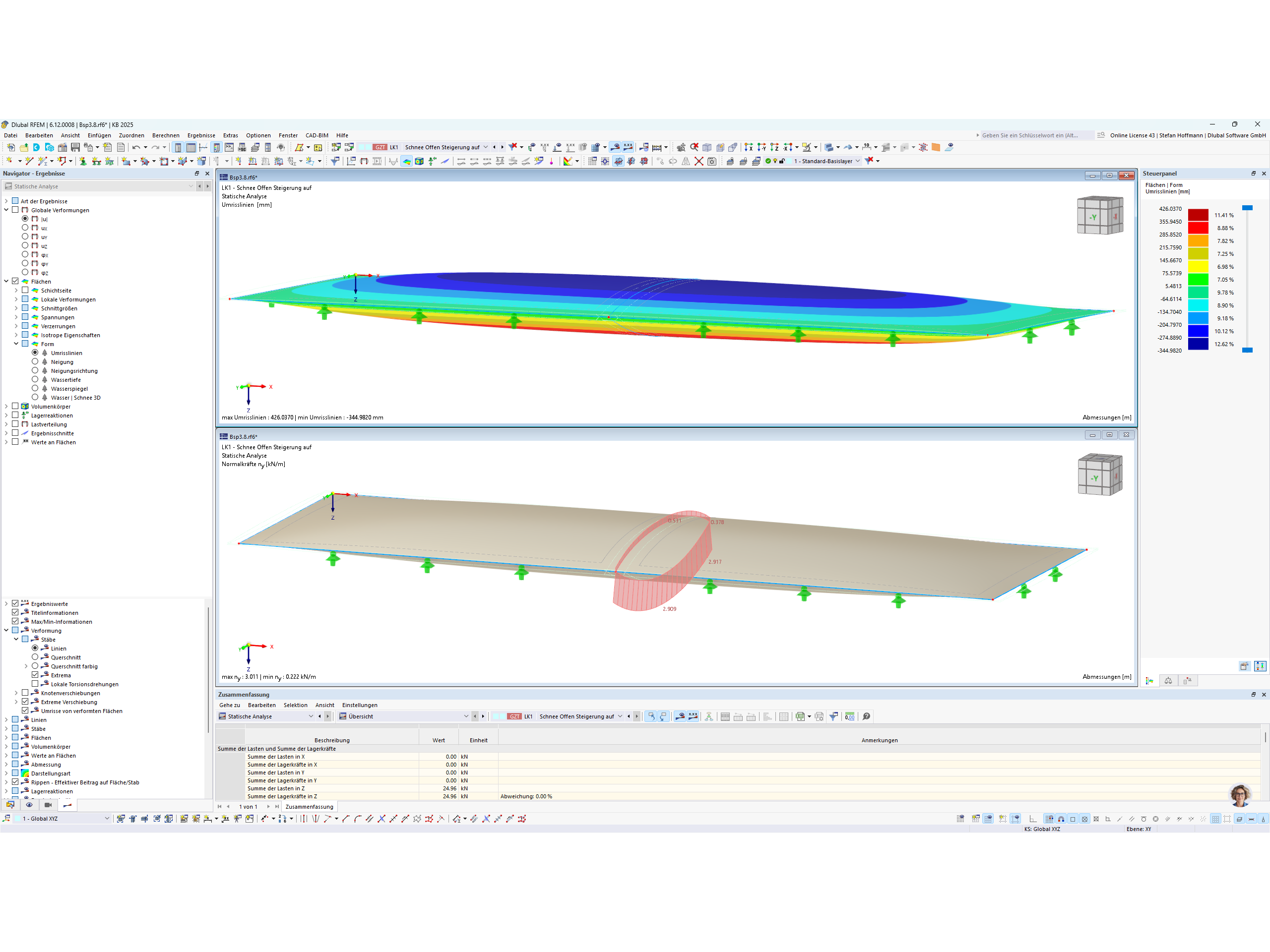Open the Übersicht dropdown in summary panel
This screenshot has height=952, width=1270.
[466, 716]
